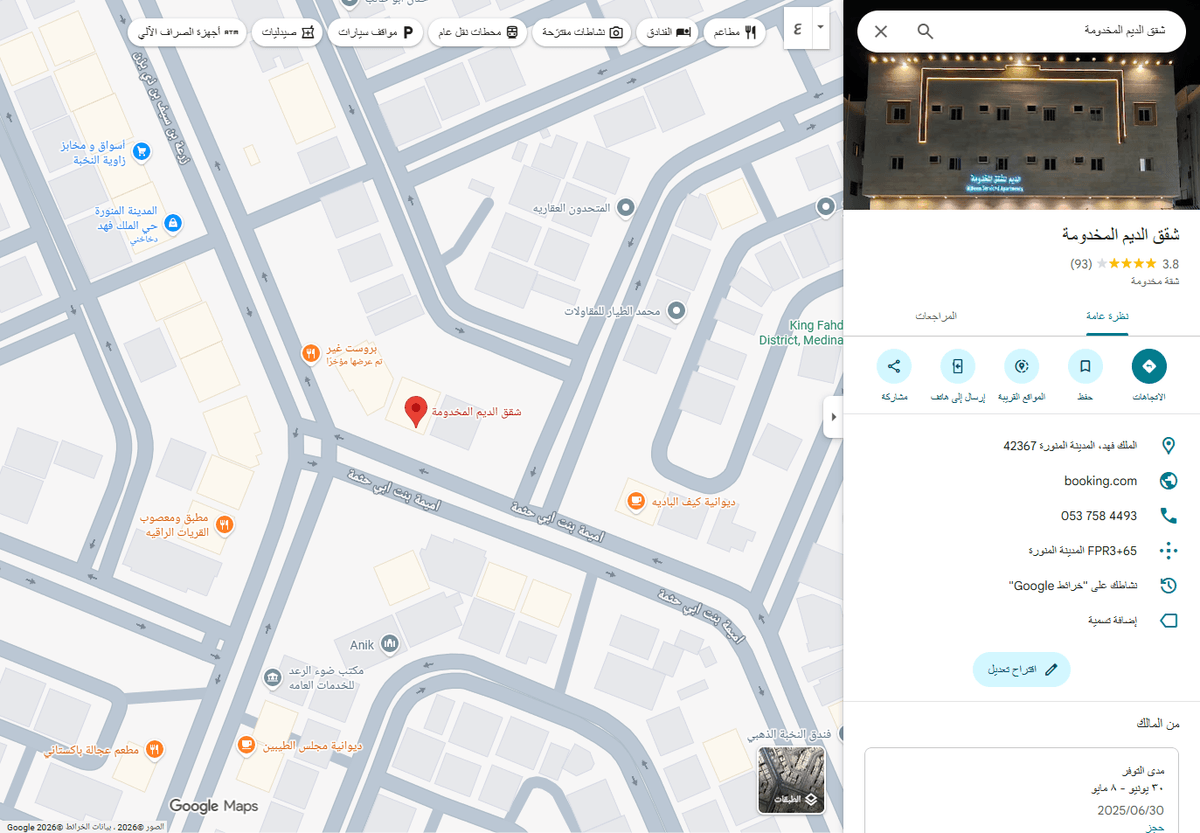The height and width of the screenshot is (833, 1200).
Task: Toggle the Restaurants (مطاعم) filter chip
Action: click(x=735, y=32)
